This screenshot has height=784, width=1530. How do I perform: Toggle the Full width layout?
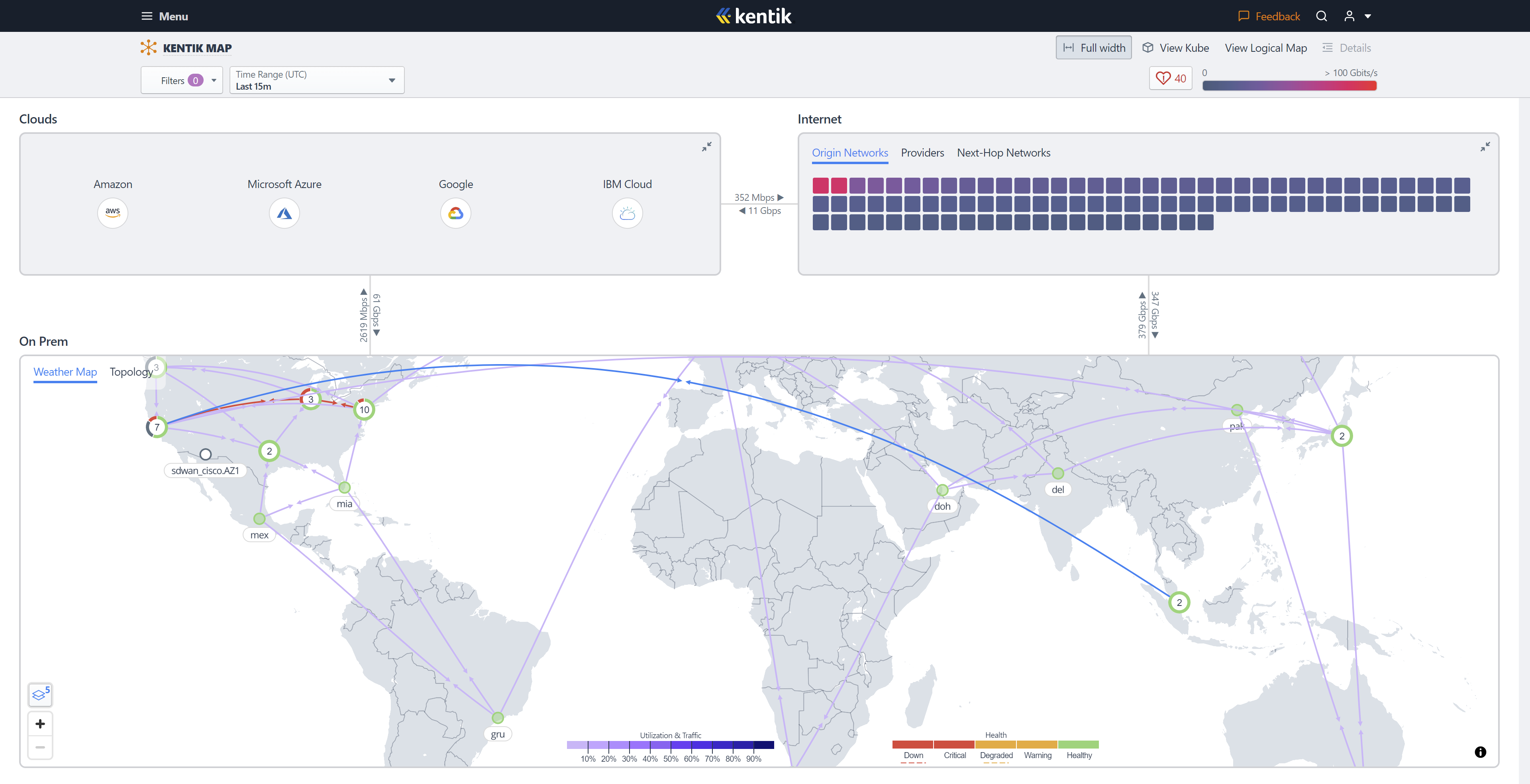point(1093,47)
